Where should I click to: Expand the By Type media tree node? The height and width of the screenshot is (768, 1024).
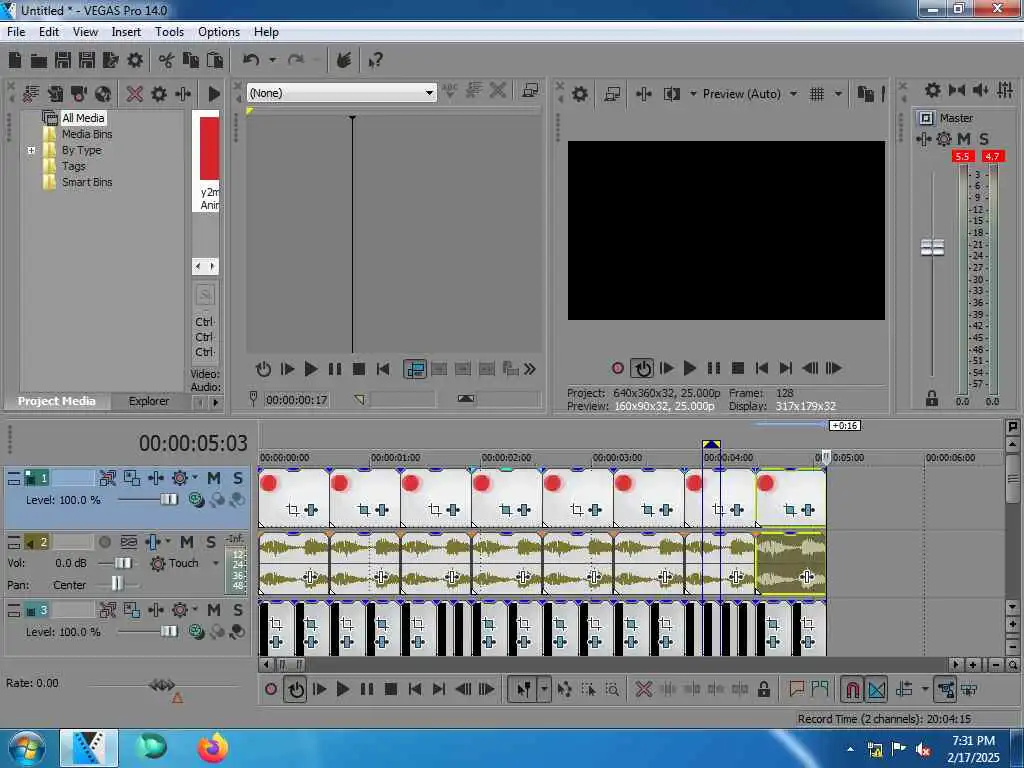pyautogui.click(x=31, y=150)
